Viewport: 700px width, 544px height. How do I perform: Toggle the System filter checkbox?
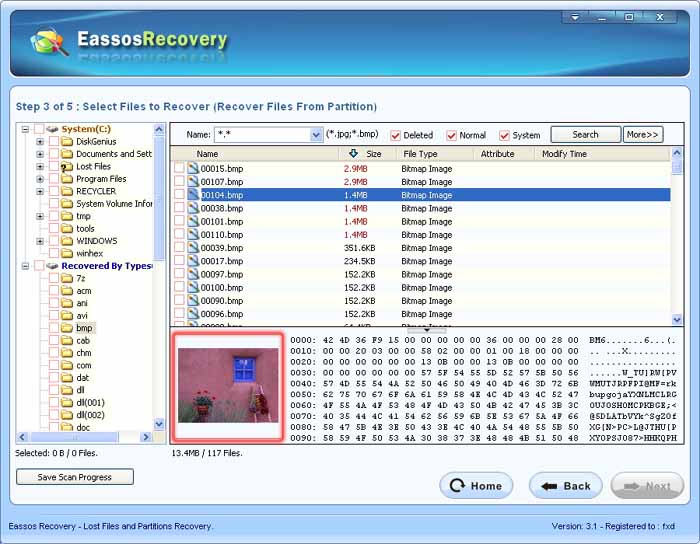coord(505,135)
